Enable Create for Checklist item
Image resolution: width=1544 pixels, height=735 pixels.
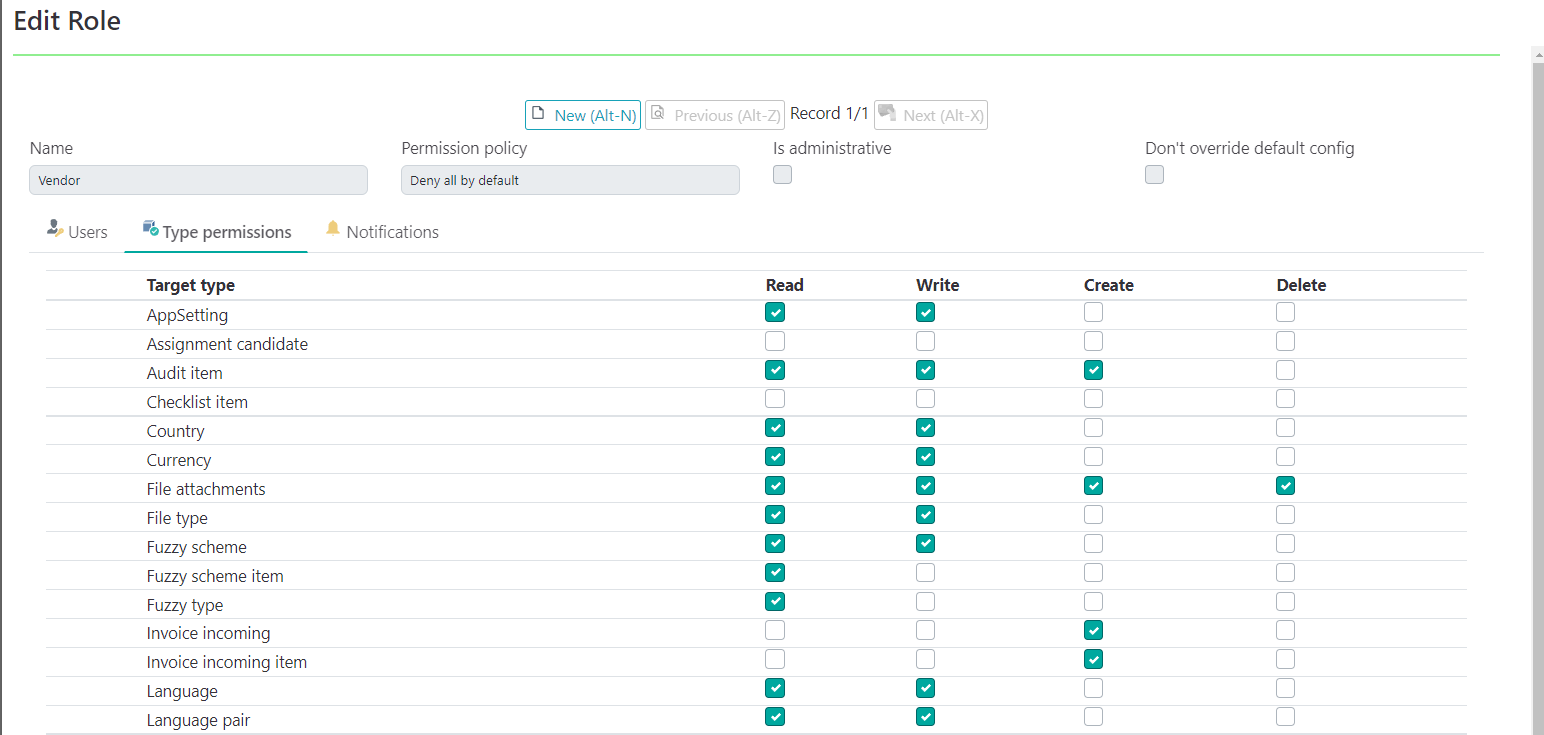(x=1094, y=399)
